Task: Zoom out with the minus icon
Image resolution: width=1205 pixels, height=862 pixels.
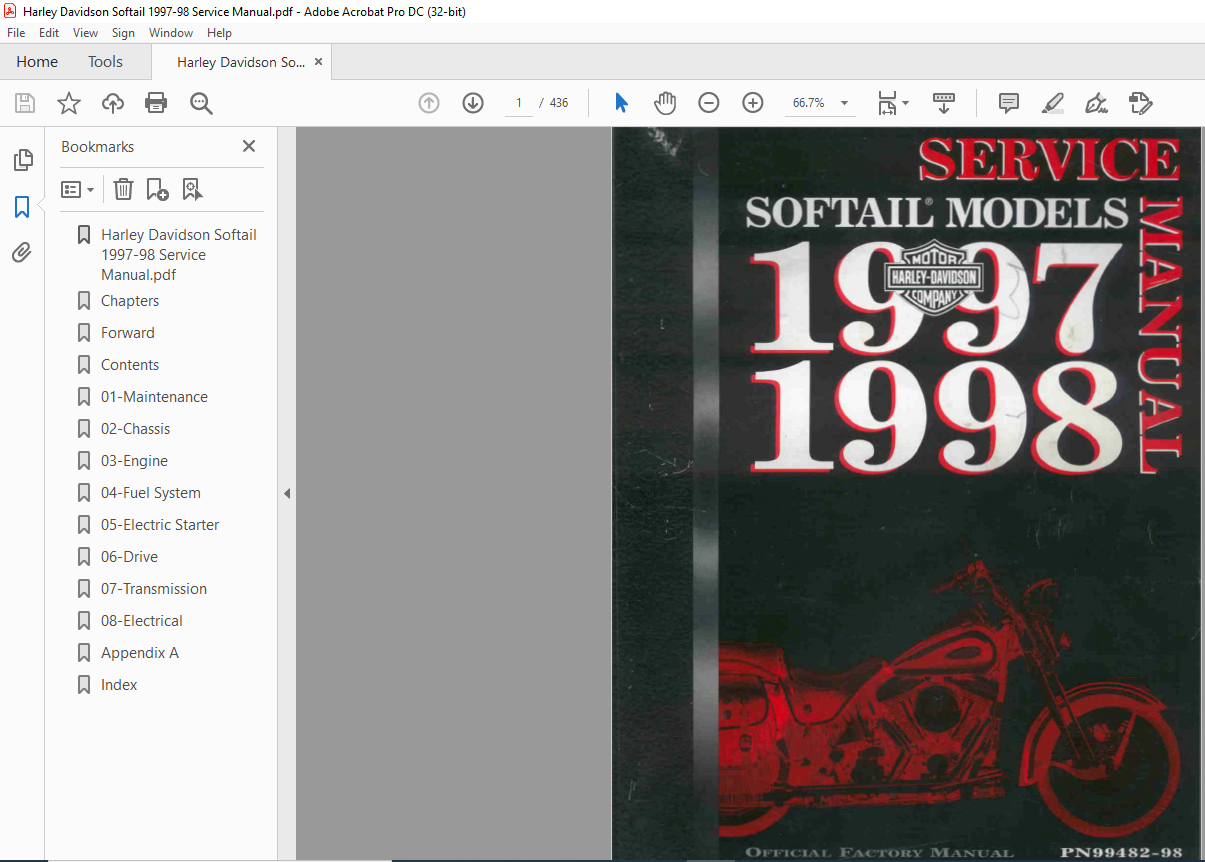Action: pyautogui.click(x=709, y=103)
